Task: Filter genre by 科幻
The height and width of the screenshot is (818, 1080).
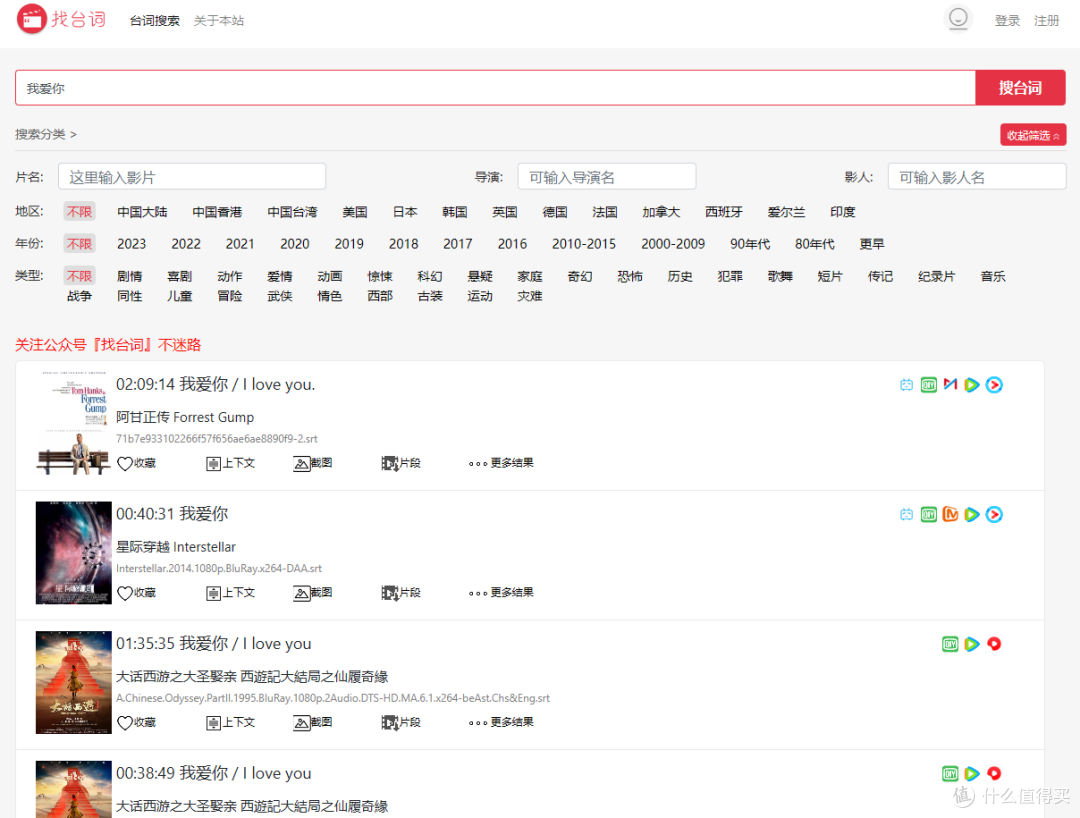Action: (x=430, y=276)
